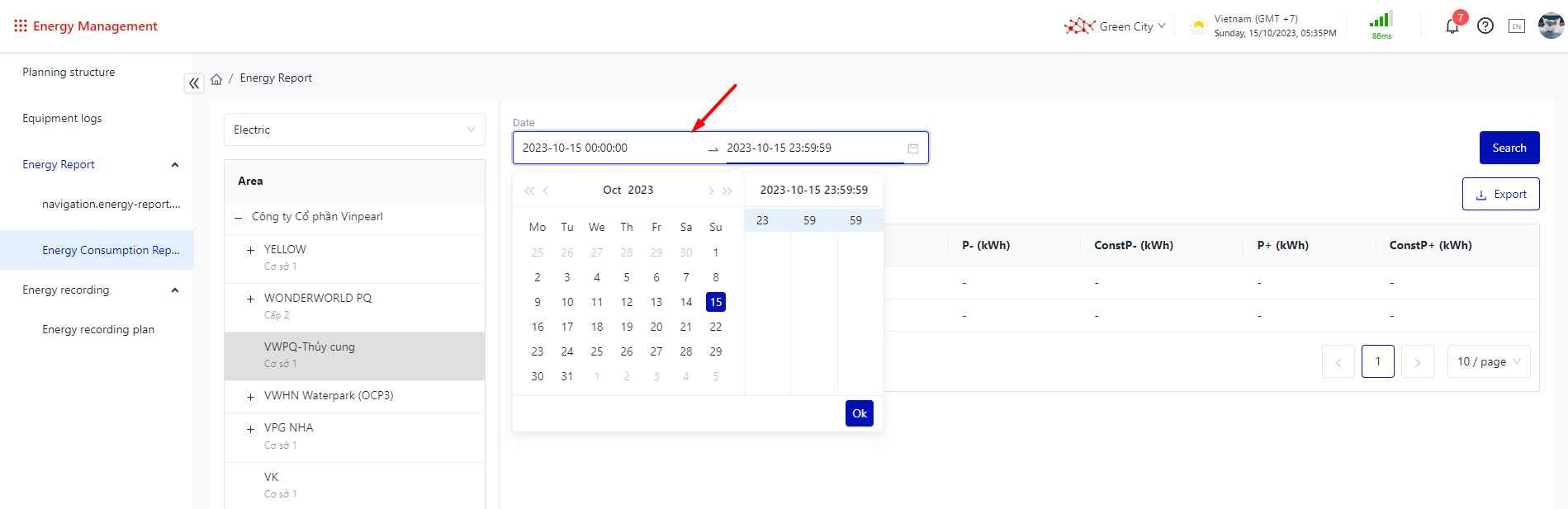The width and height of the screenshot is (1568, 509).
Task: Jump to previous year in calendar
Action: tap(529, 191)
